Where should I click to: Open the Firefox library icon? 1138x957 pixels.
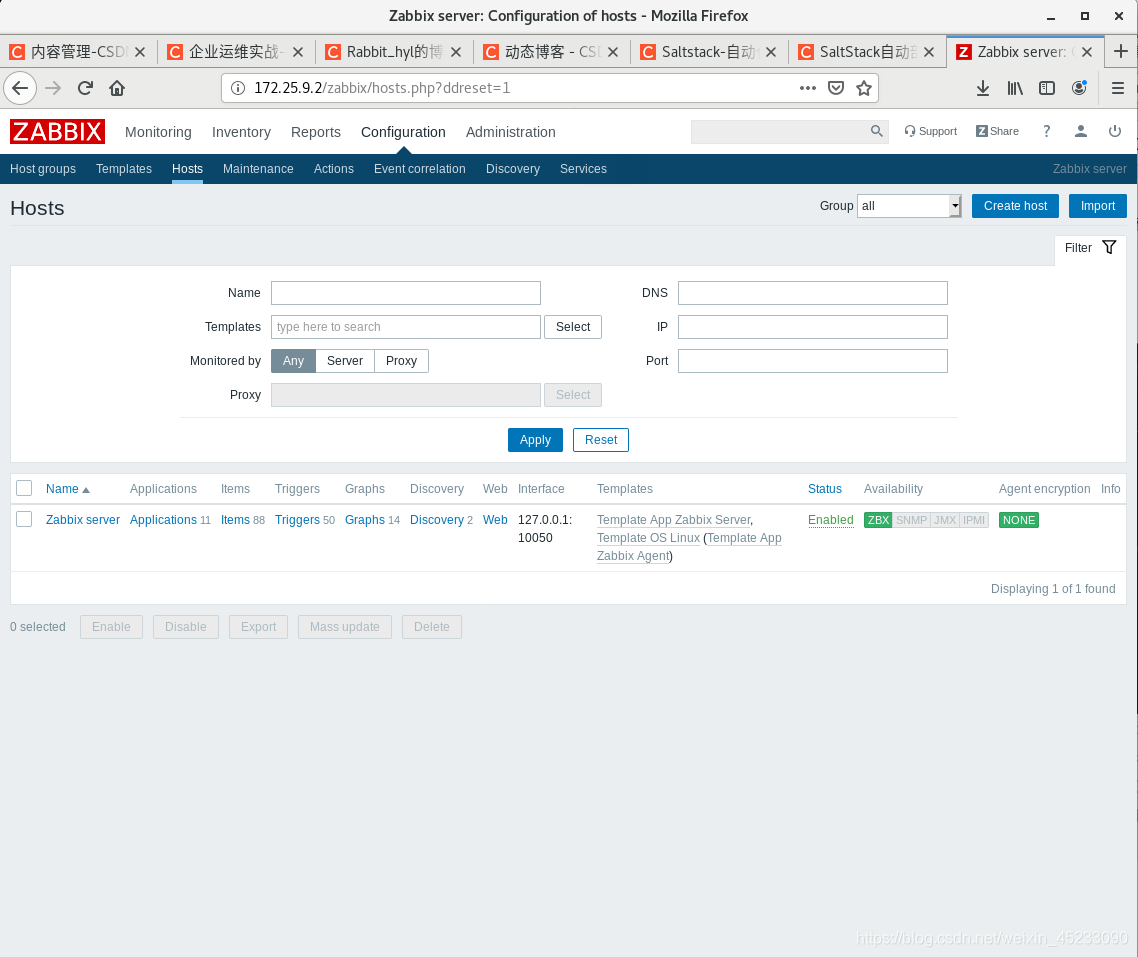pos(1015,89)
